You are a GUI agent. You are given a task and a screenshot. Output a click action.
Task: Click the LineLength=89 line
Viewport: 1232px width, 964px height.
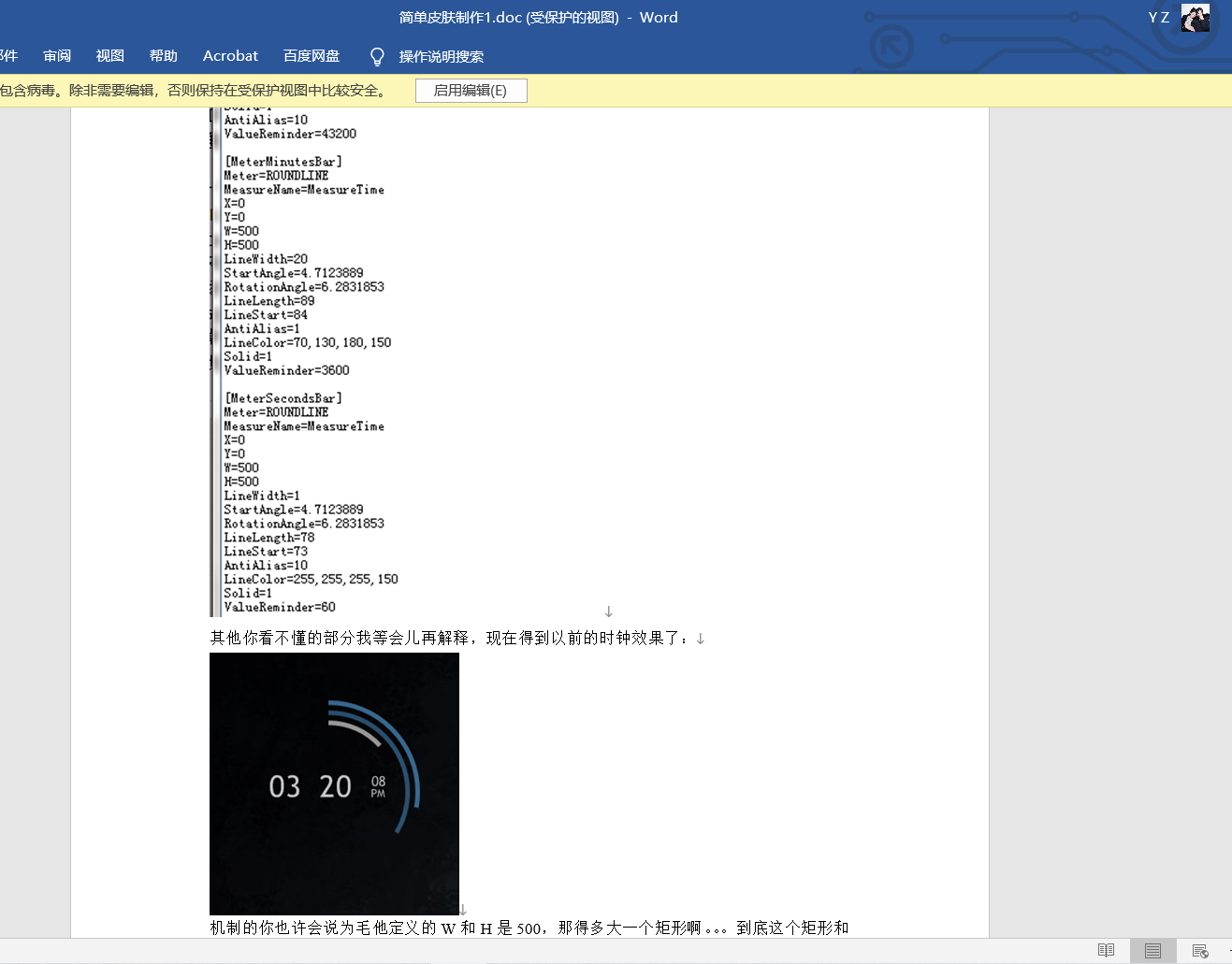[269, 301]
